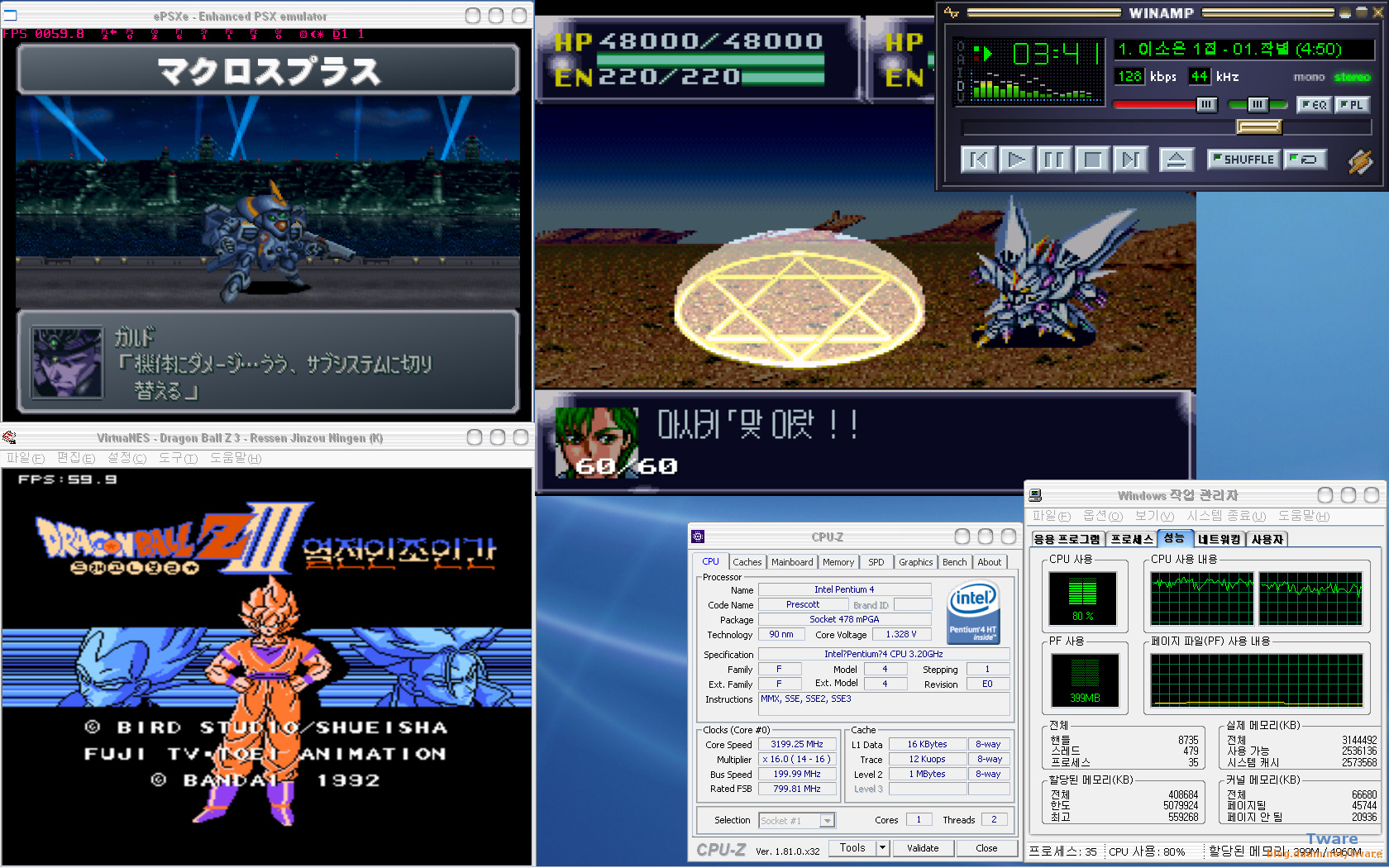Screen dimensions: 1389x868
Task: Skip to next track in Winamp
Action: 1131,160
